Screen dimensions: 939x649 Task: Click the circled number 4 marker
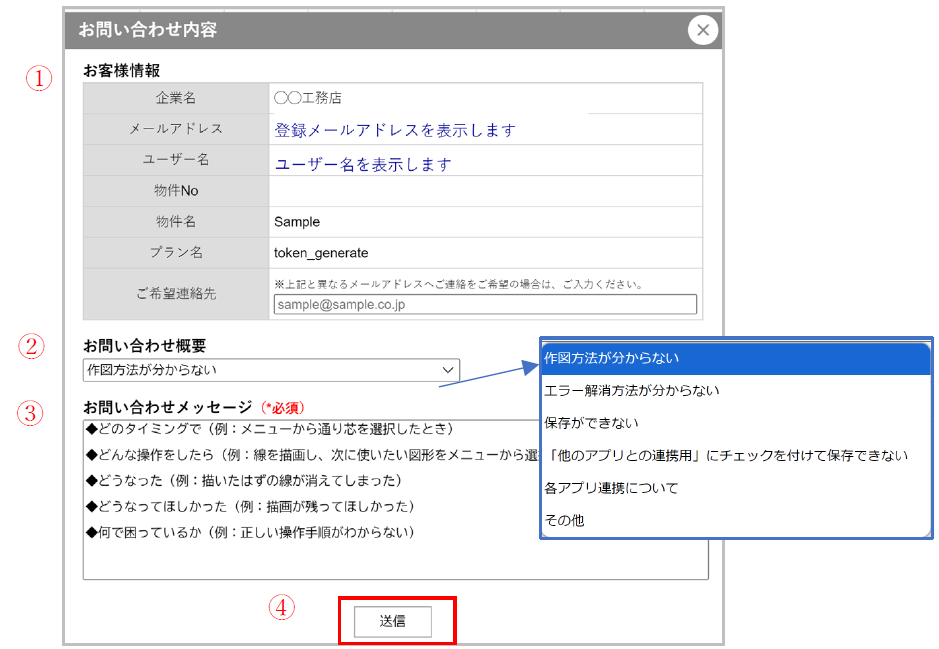(x=284, y=607)
